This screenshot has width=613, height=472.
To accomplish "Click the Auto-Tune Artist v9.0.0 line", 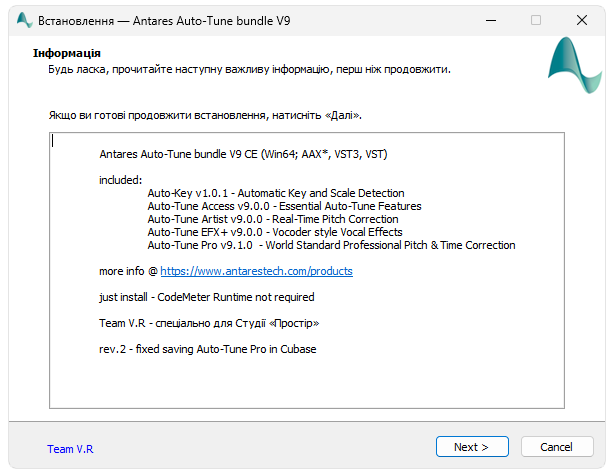I will [273, 219].
